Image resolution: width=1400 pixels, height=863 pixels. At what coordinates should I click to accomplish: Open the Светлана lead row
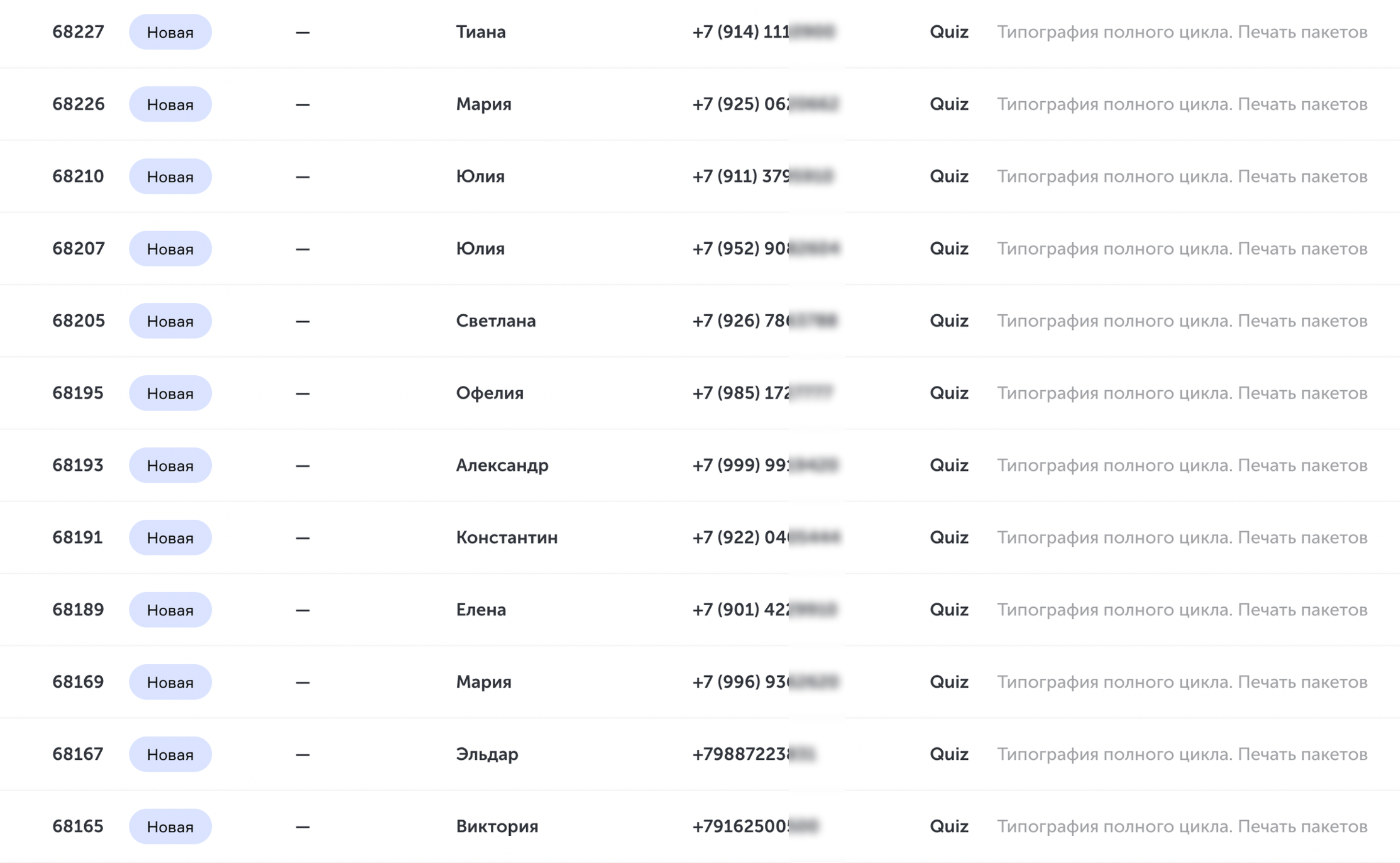point(700,321)
